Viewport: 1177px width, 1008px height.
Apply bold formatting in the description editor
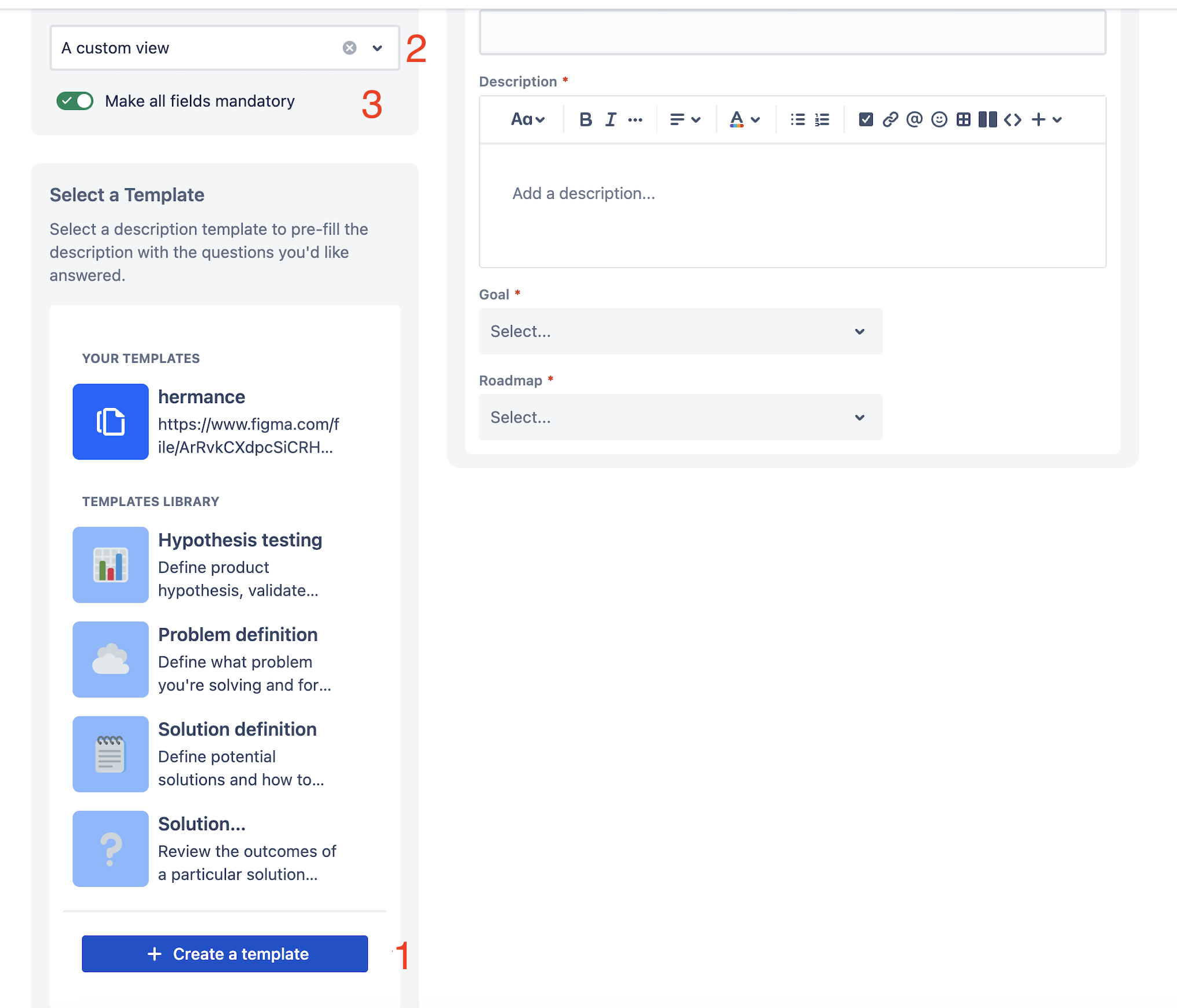tap(585, 119)
